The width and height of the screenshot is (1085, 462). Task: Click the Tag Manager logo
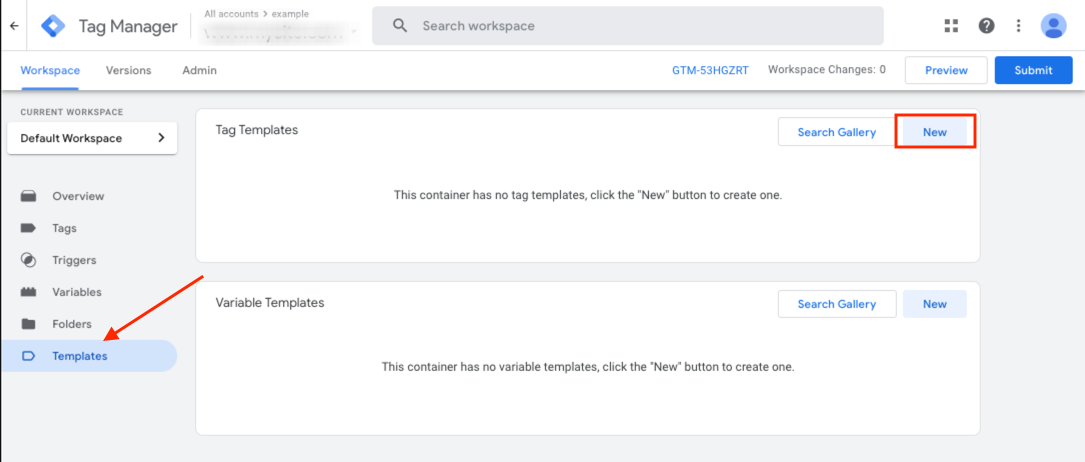tap(53, 26)
